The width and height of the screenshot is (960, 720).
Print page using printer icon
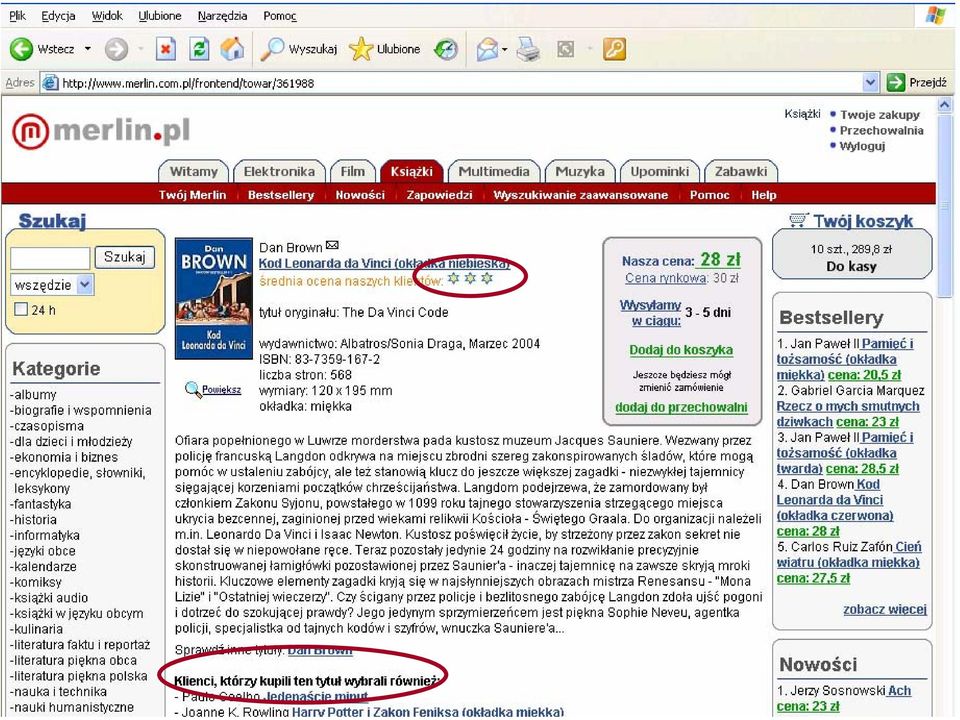click(x=528, y=49)
